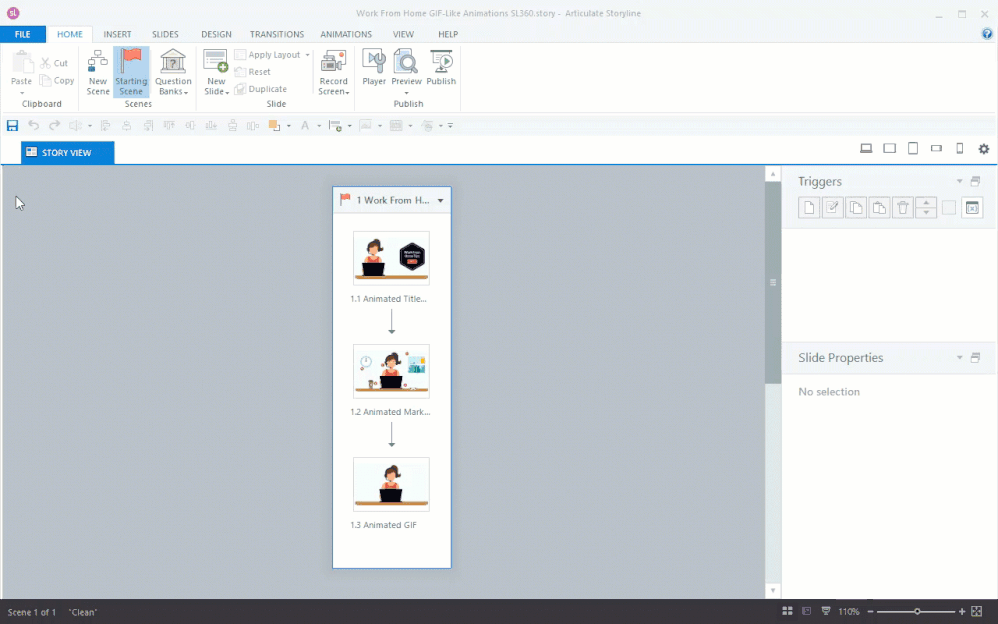The width and height of the screenshot is (998, 624).
Task: Select tablet portrait preview icon
Action: tap(913, 148)
